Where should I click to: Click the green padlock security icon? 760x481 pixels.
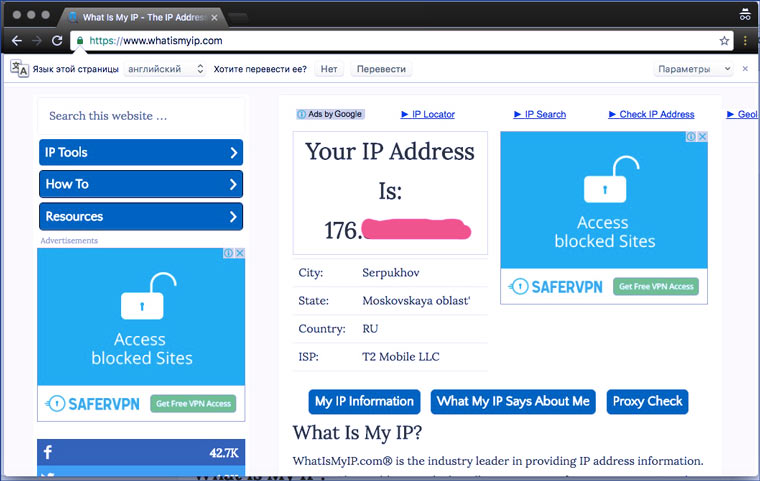tap(80, 41)
